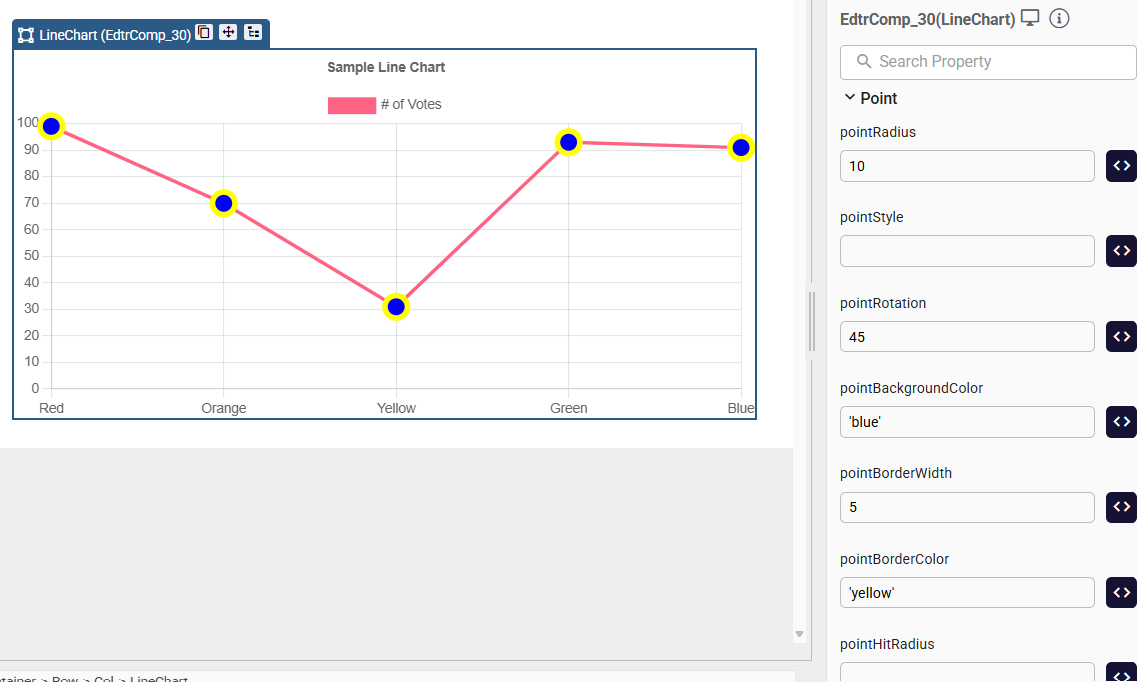The image size is (1137, 682).
Task: Click the component tree icon on LineChart tab
Action: click(253, 33)
